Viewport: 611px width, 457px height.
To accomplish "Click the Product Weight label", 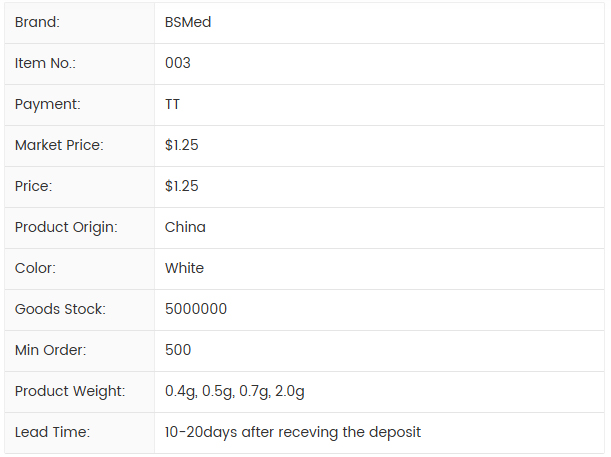I will pyautogui.click(x=70, y=391).
